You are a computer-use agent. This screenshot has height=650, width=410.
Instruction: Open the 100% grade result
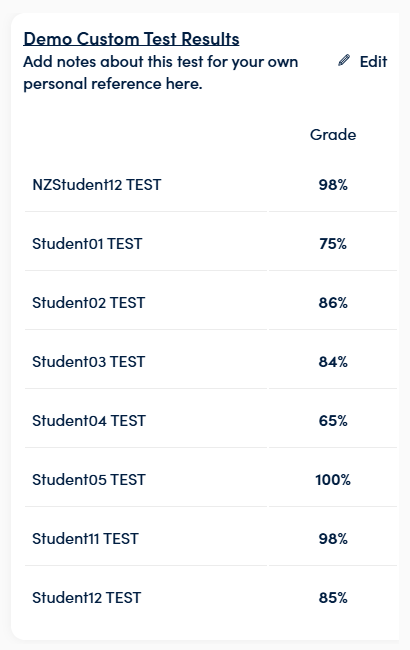click(333, 480)
